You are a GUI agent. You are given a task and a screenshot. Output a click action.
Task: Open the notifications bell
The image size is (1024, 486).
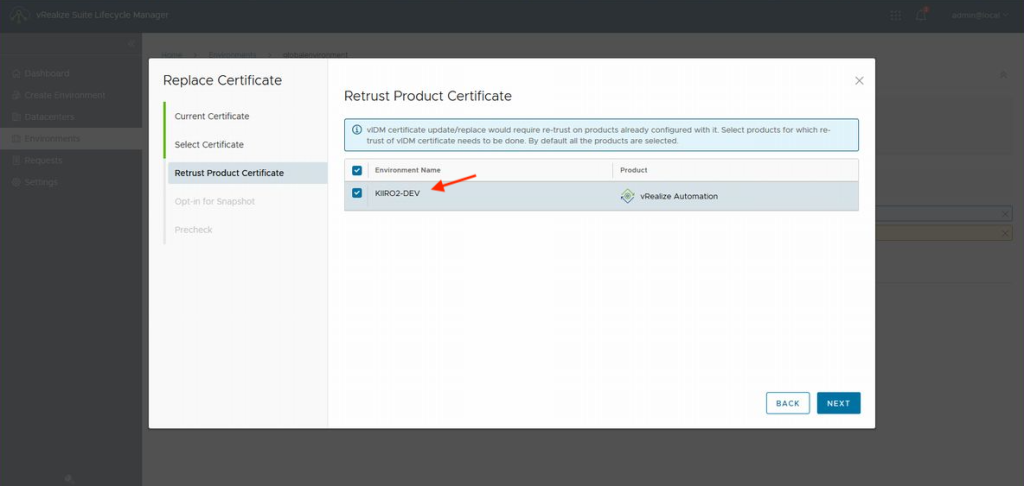[x=921, y=15]
